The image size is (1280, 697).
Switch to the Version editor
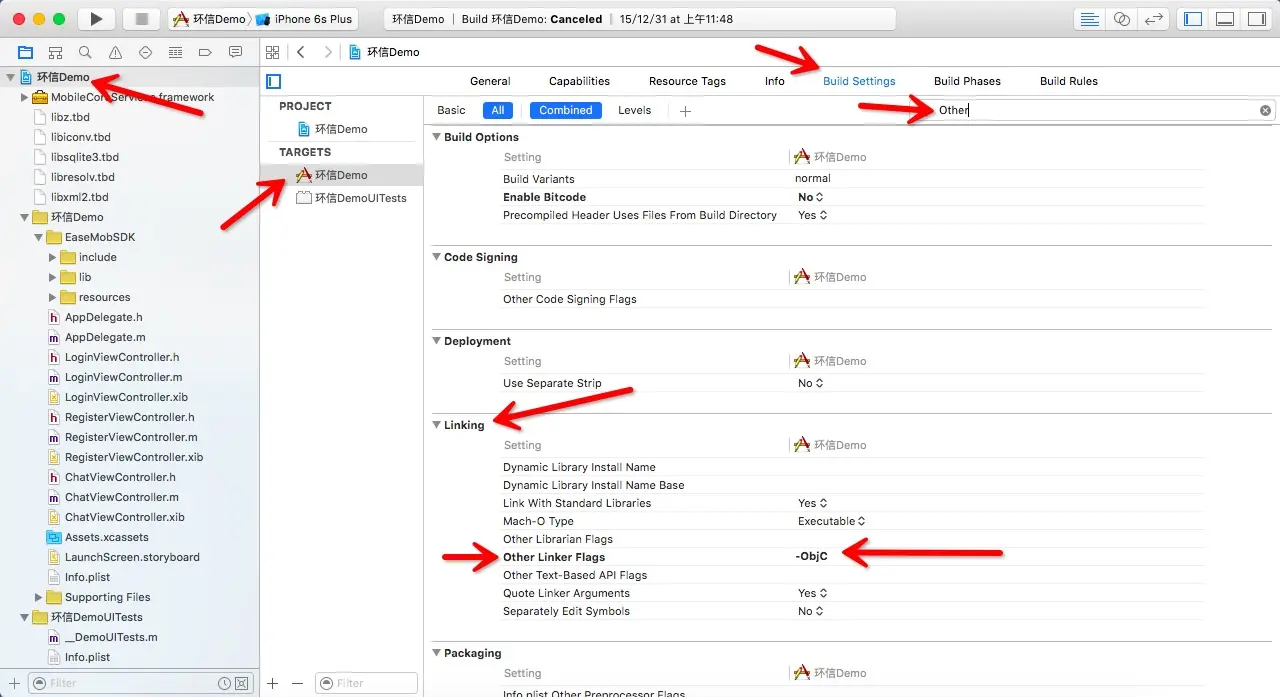coord(1154,19)
